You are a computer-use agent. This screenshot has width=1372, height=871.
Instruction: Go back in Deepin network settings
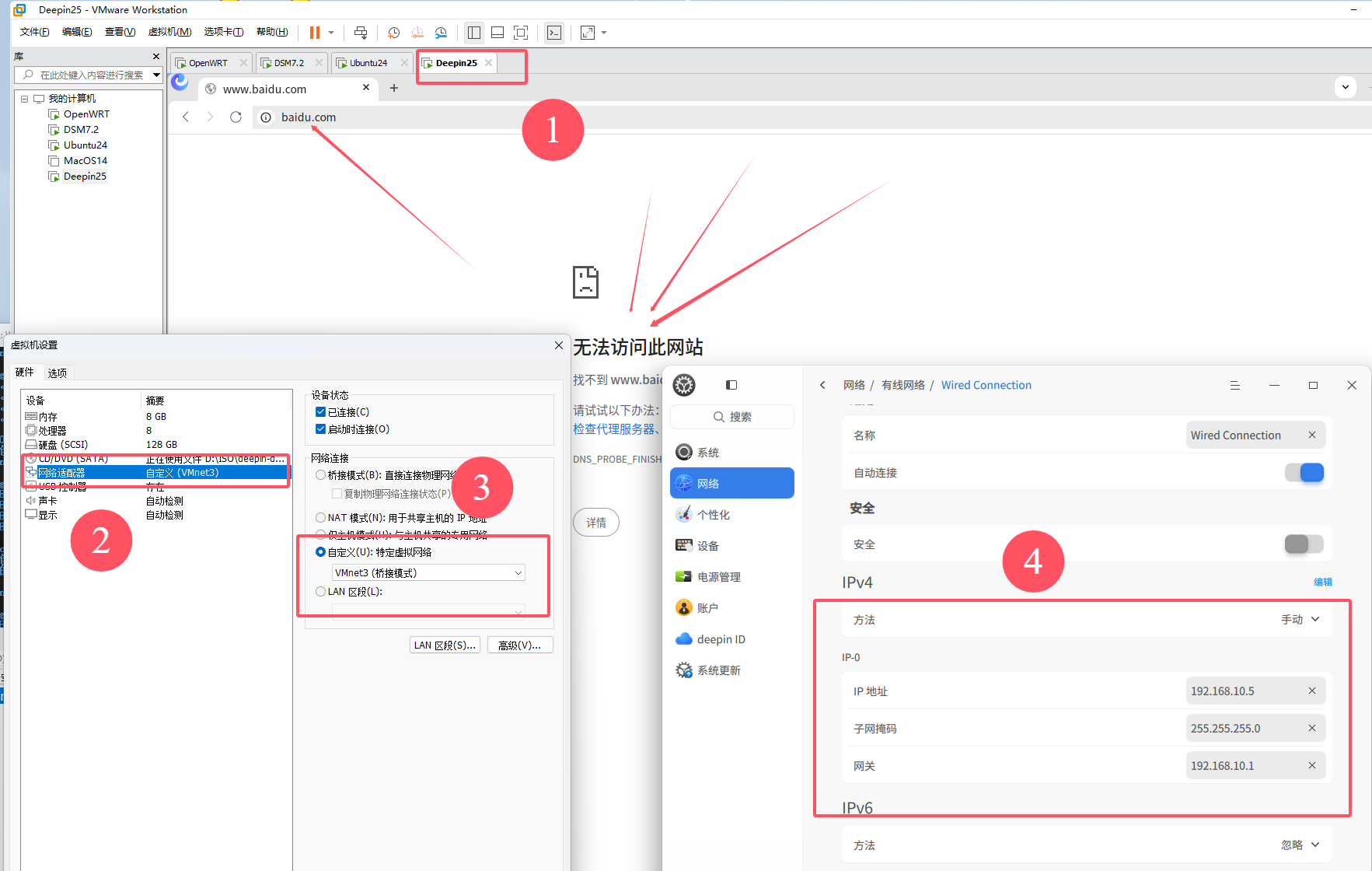click(x=822, y=385)
